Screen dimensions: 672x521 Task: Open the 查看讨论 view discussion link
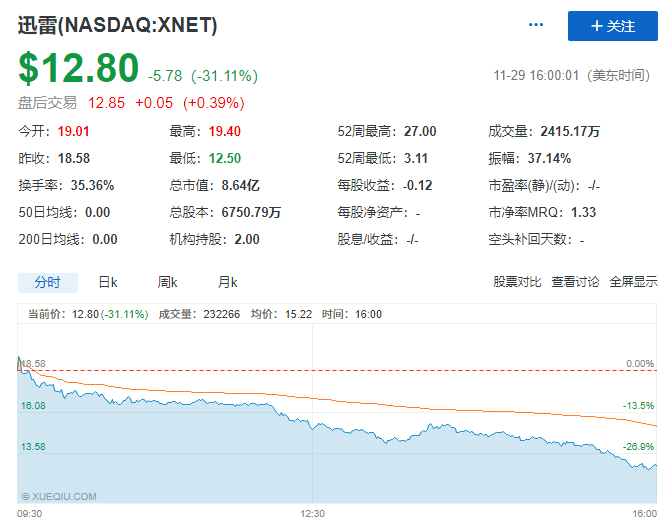click(575, 282)
